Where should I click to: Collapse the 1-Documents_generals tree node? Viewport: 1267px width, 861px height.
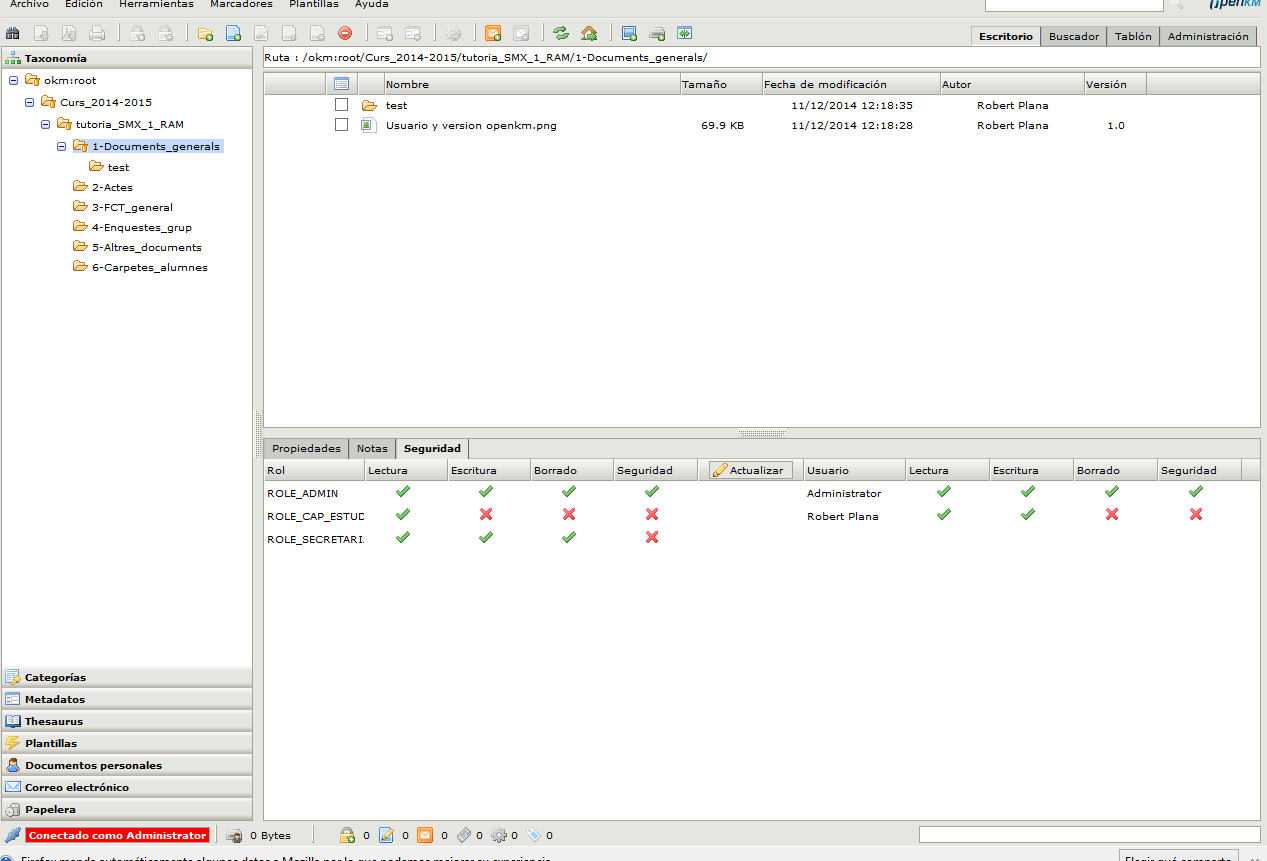coord(62,146)
